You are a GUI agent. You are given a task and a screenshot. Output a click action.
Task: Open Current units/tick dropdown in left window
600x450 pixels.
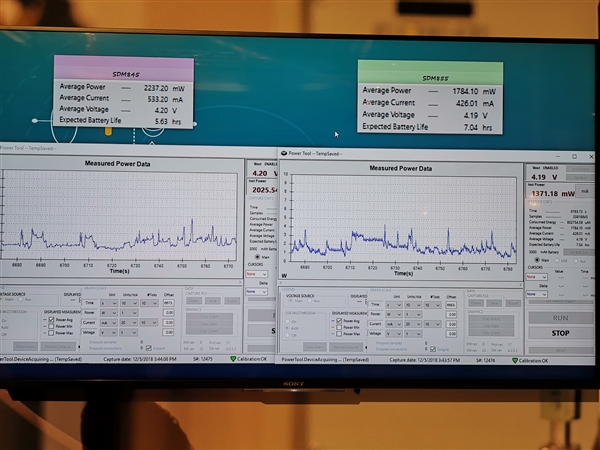129,323
